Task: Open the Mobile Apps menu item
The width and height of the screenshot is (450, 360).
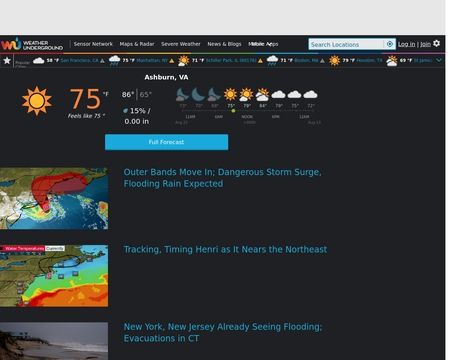Action: 263,44
